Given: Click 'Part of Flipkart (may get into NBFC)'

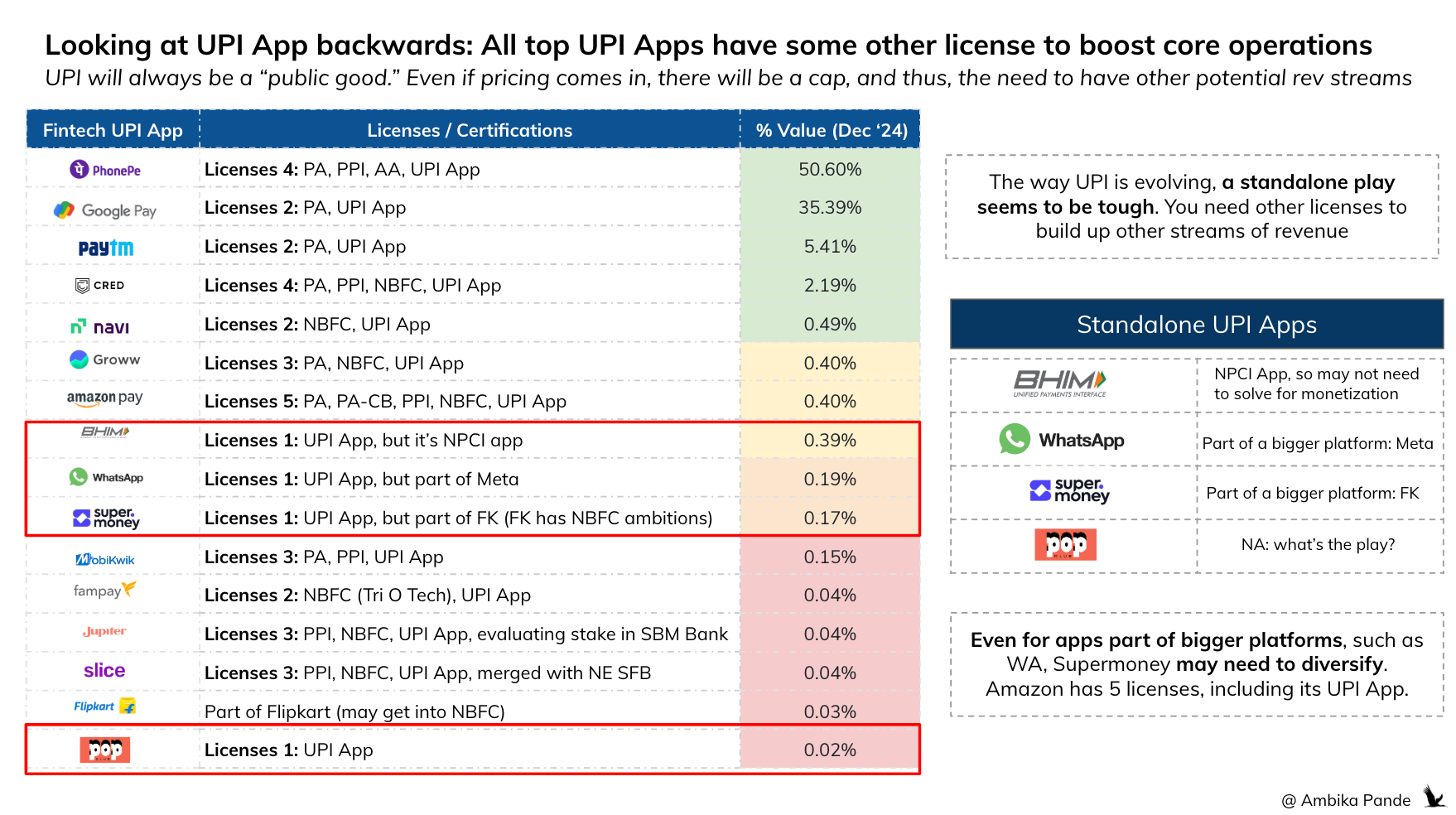Looking at the screenshot, I should coord(354,711).
